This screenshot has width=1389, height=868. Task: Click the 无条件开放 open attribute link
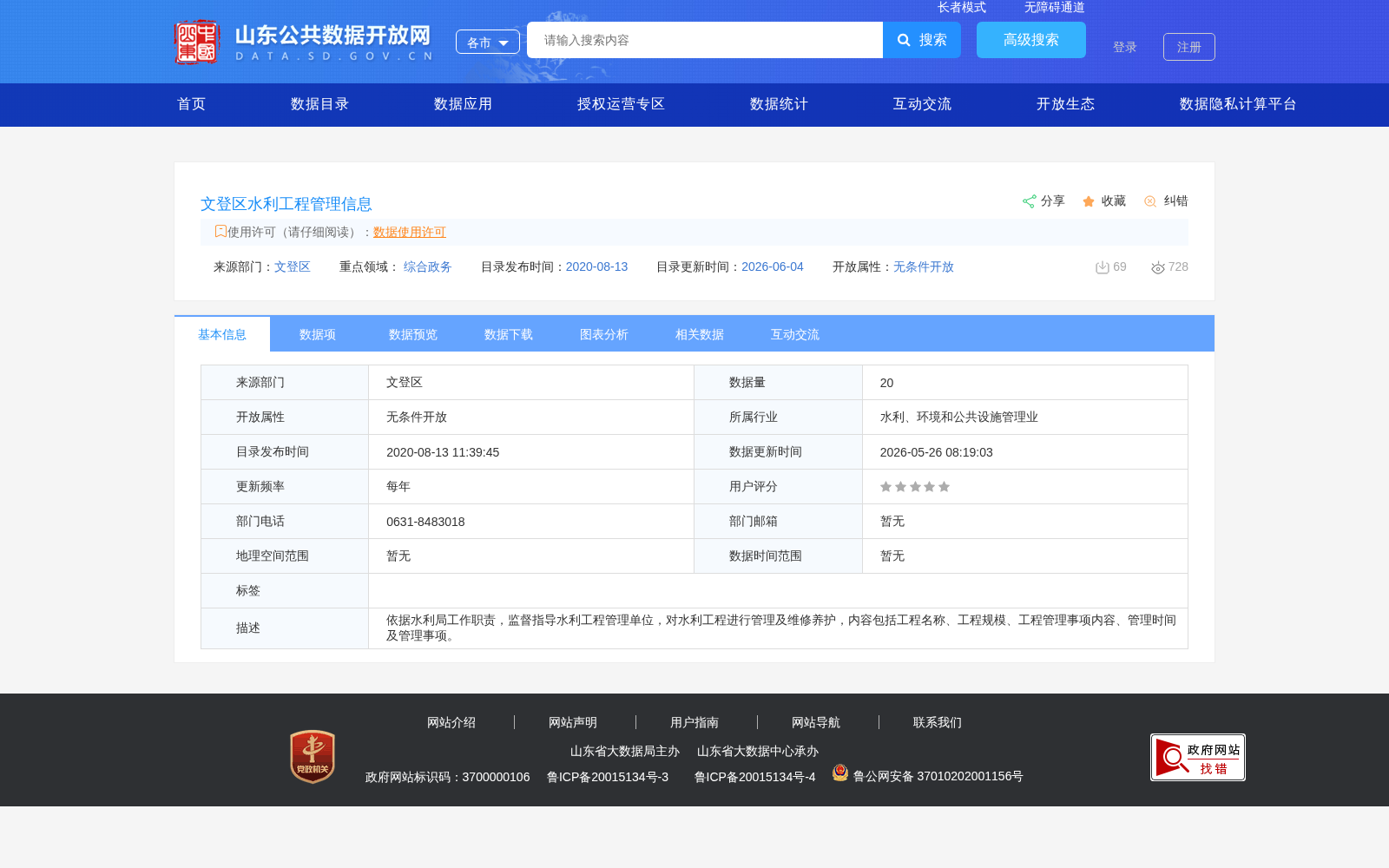click(924, 266)
